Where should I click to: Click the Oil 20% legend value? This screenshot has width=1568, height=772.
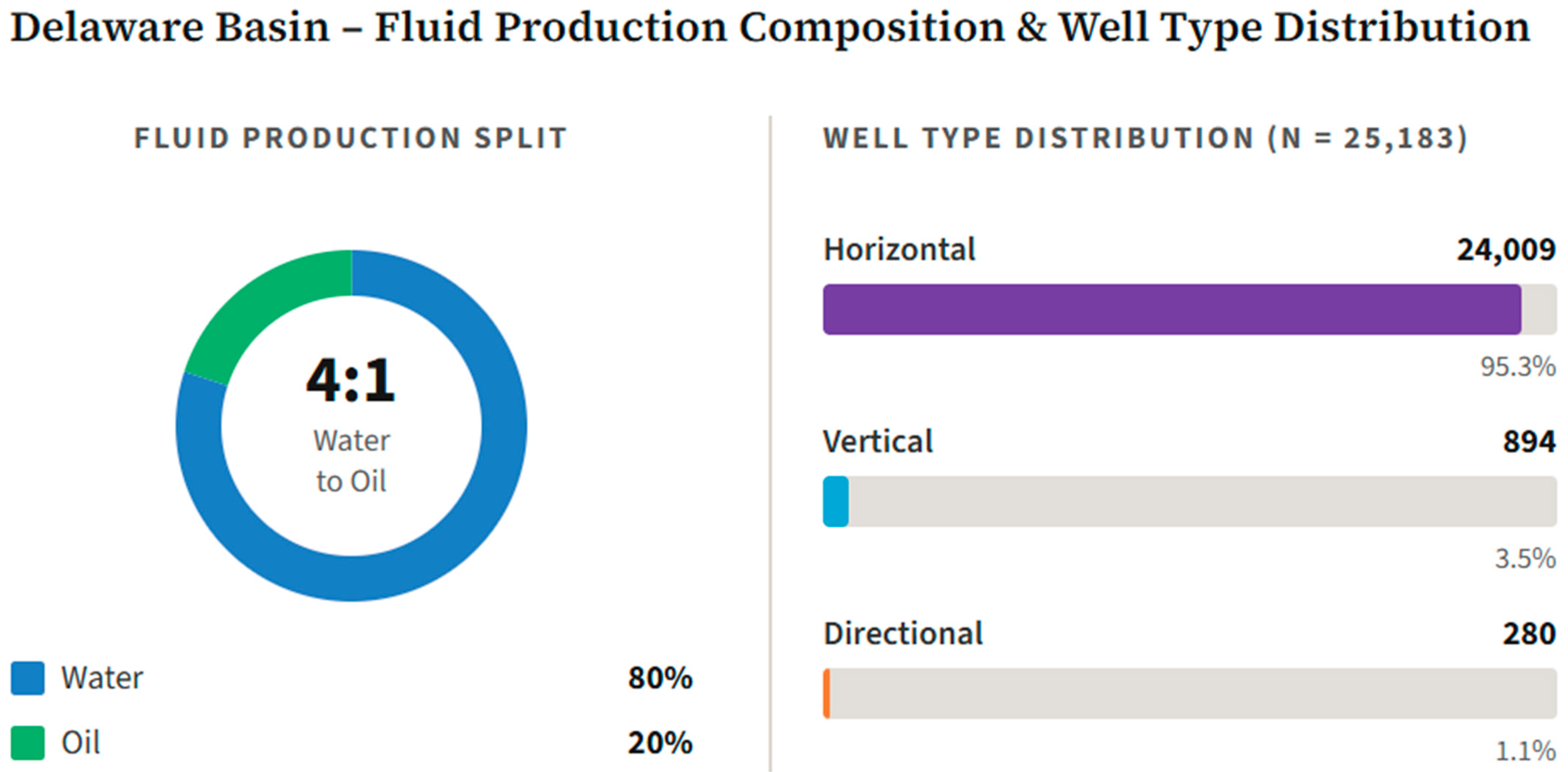pyautogui.click(x=660, y=743)
